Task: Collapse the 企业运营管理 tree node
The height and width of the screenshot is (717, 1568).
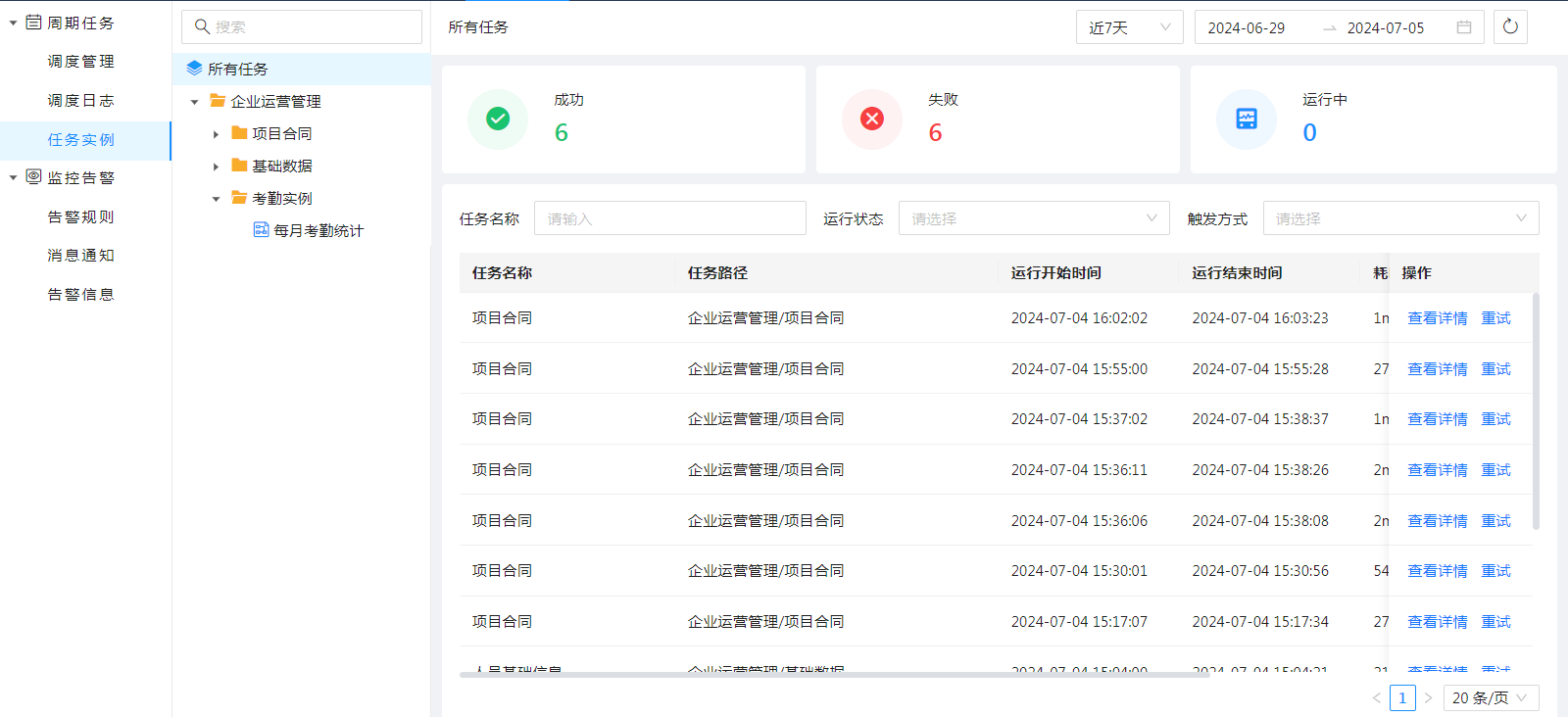Action: tap(194, 102)
